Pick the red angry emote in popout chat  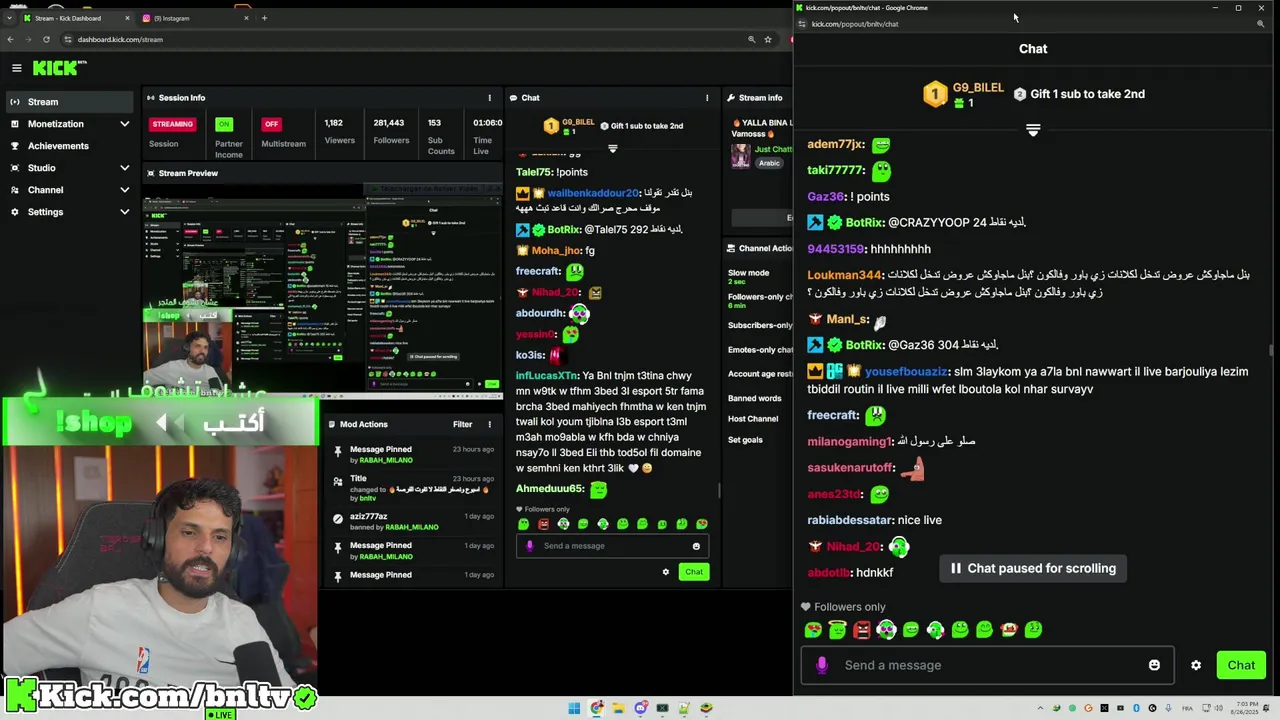pos(862,629)
